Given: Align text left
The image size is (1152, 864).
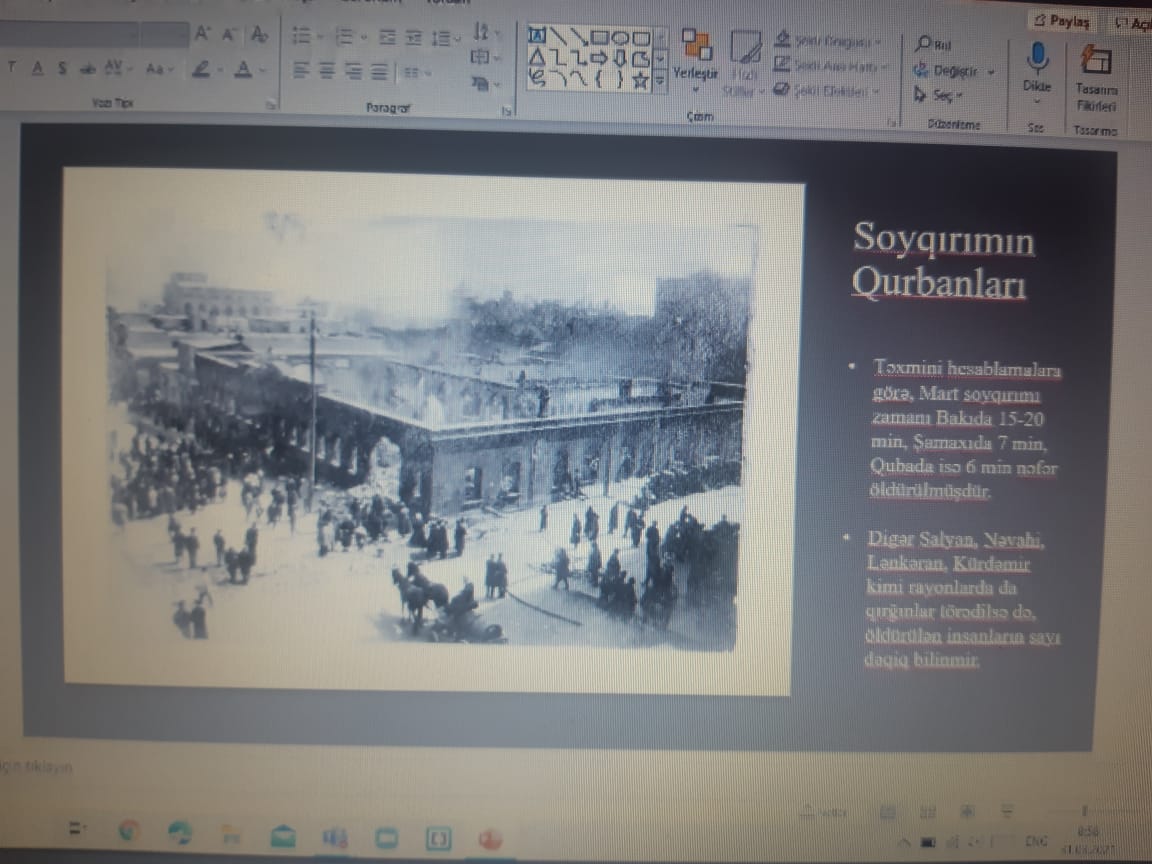Looking at the screenshot, I should click(x=301, y=71).
